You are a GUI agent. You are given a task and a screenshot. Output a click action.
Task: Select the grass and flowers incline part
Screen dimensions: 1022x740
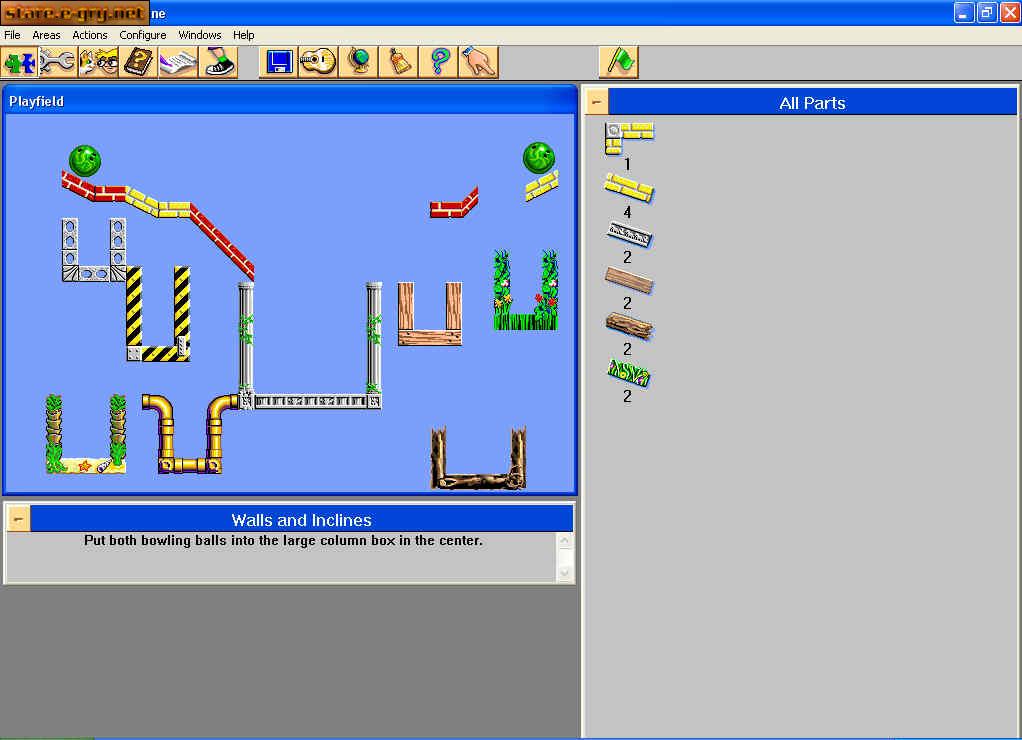pyautogui.click(x=628, y=373)
